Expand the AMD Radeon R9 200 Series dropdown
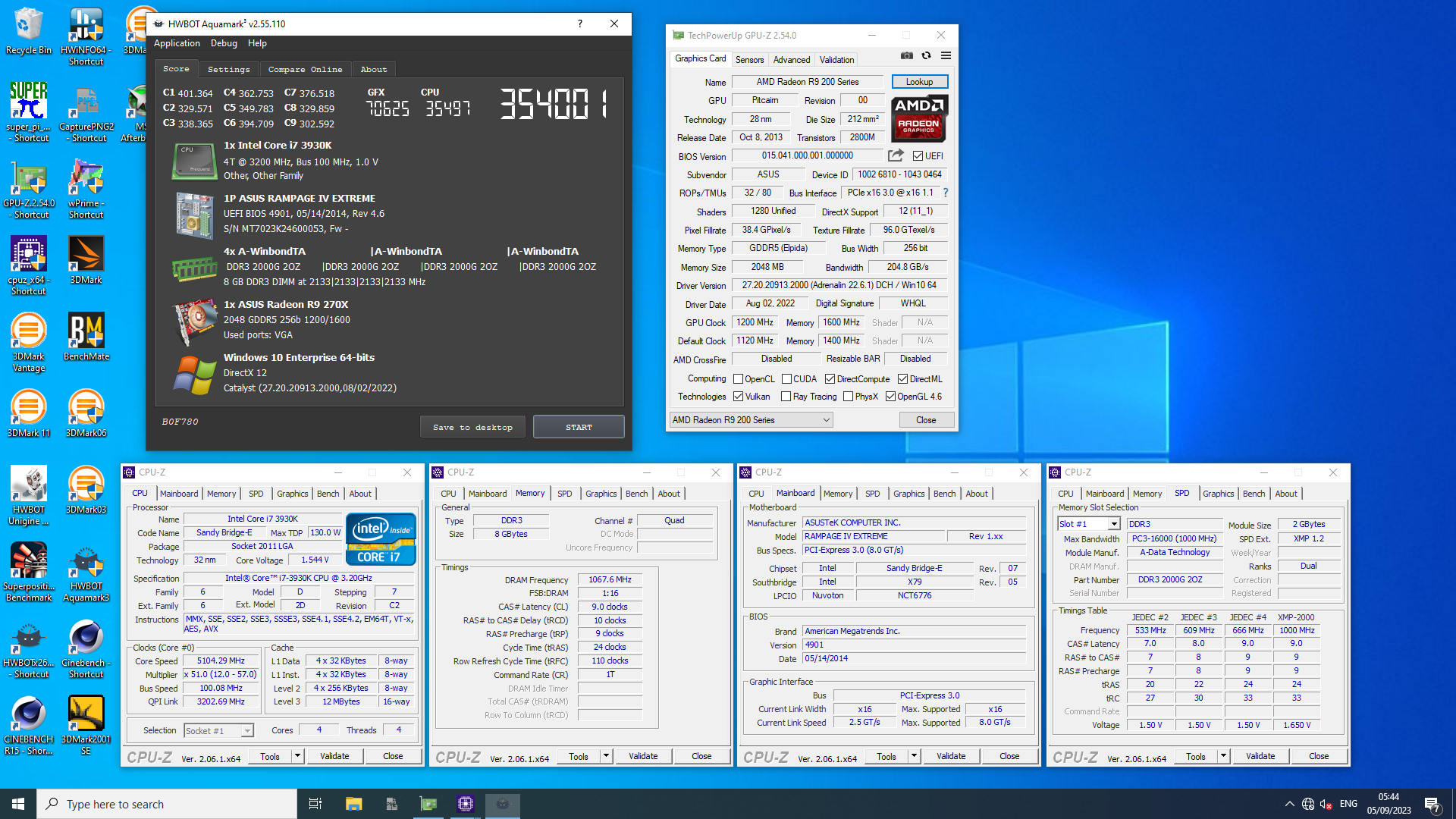Screen dimensions: 1456x819 coord(751,420)
